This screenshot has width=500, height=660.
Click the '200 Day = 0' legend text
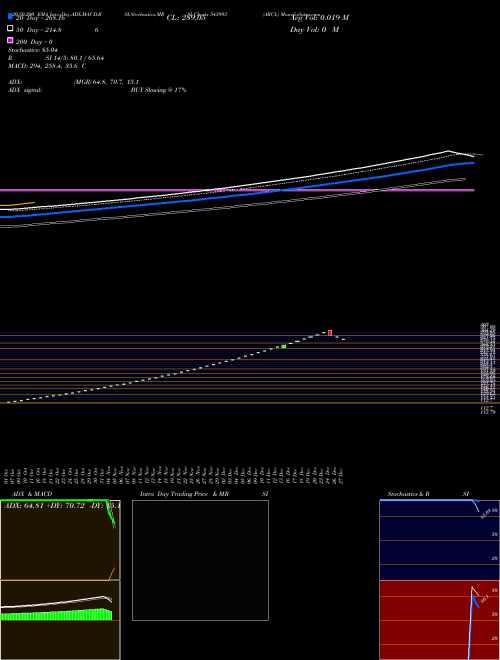click(x=34, y=42)
